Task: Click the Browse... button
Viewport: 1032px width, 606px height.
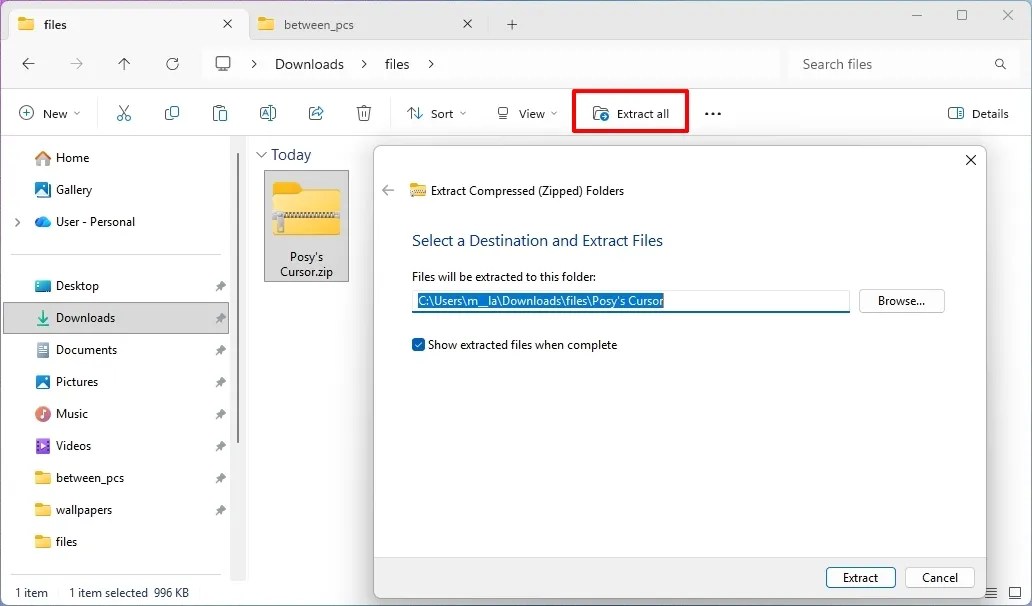Action: [x=902, y=301]
